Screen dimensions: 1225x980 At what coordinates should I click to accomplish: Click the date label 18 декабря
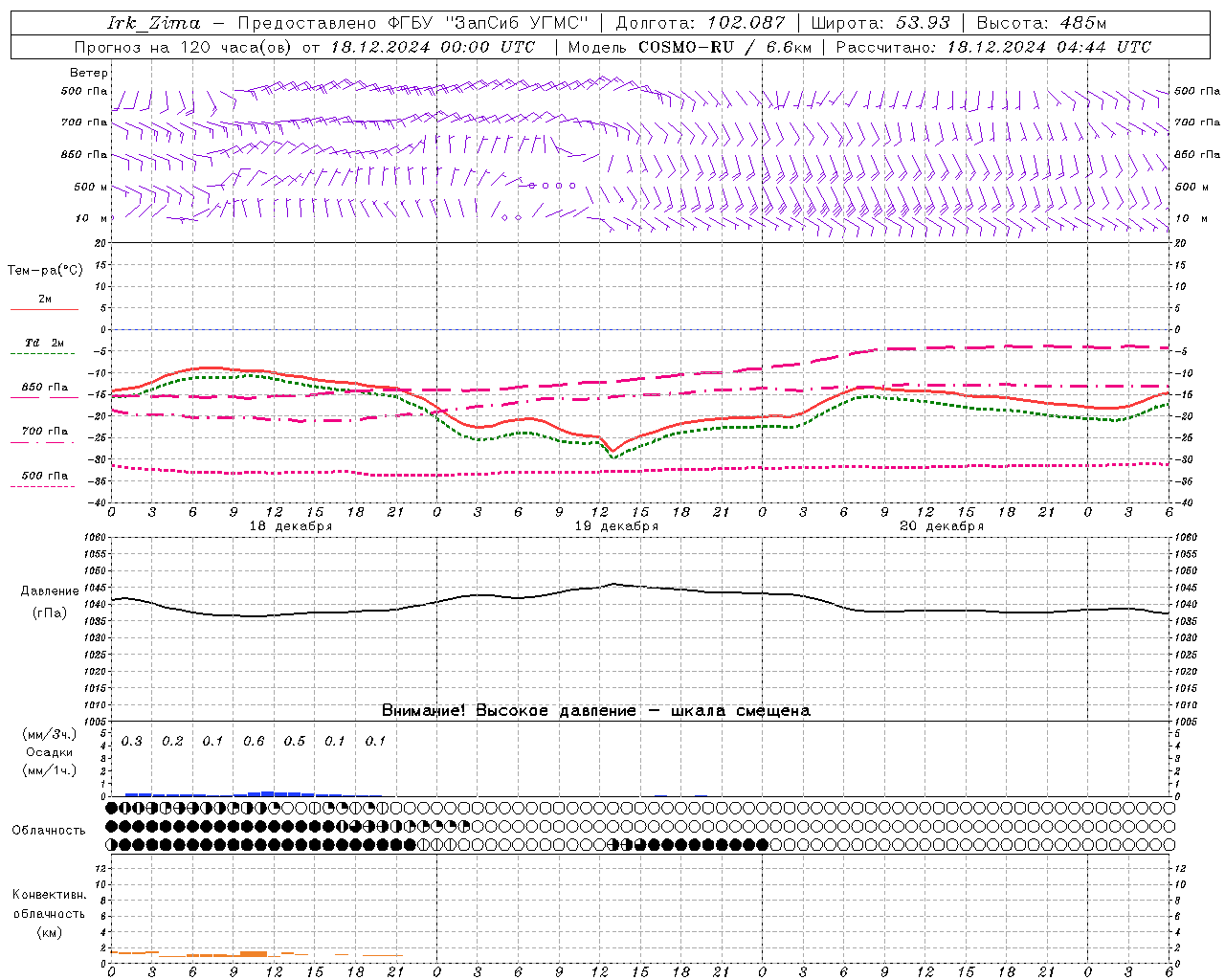pos(291,526)
